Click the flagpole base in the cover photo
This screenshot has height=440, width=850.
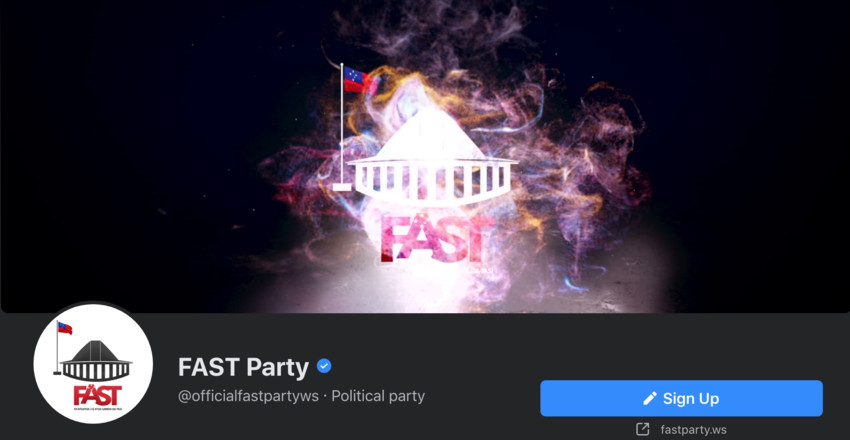click(x=342, y=187)
